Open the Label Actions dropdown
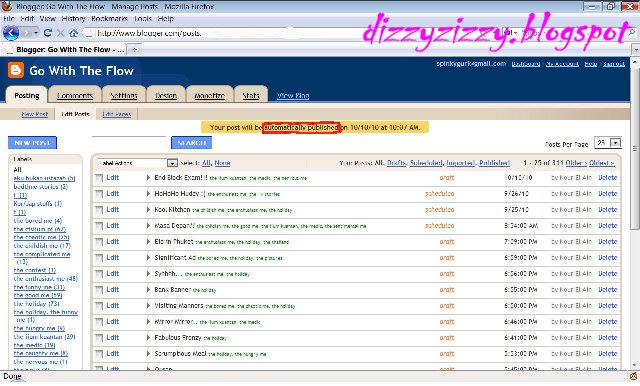This screenshot has width=640, height=386. tap(138, 163)
